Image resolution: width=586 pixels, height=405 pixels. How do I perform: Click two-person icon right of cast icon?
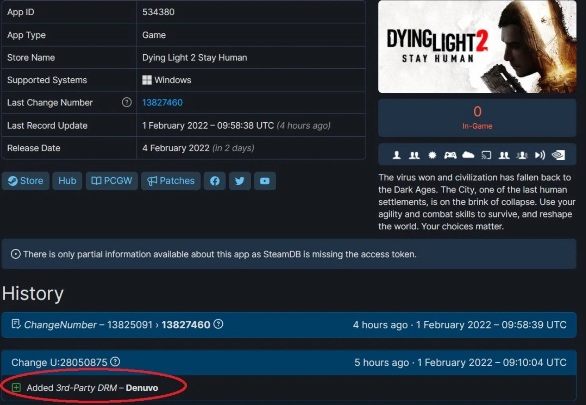pos(504,155)
